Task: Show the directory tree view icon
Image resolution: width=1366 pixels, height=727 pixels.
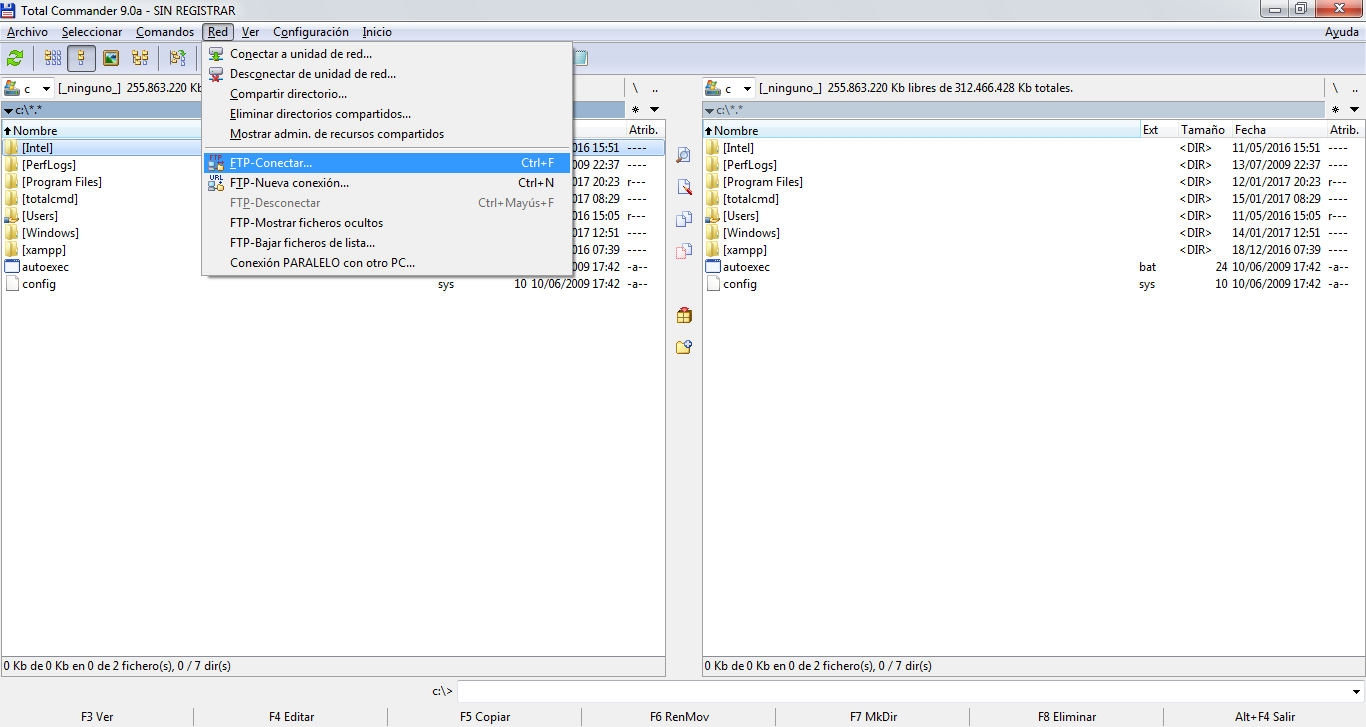Action: 140,58
